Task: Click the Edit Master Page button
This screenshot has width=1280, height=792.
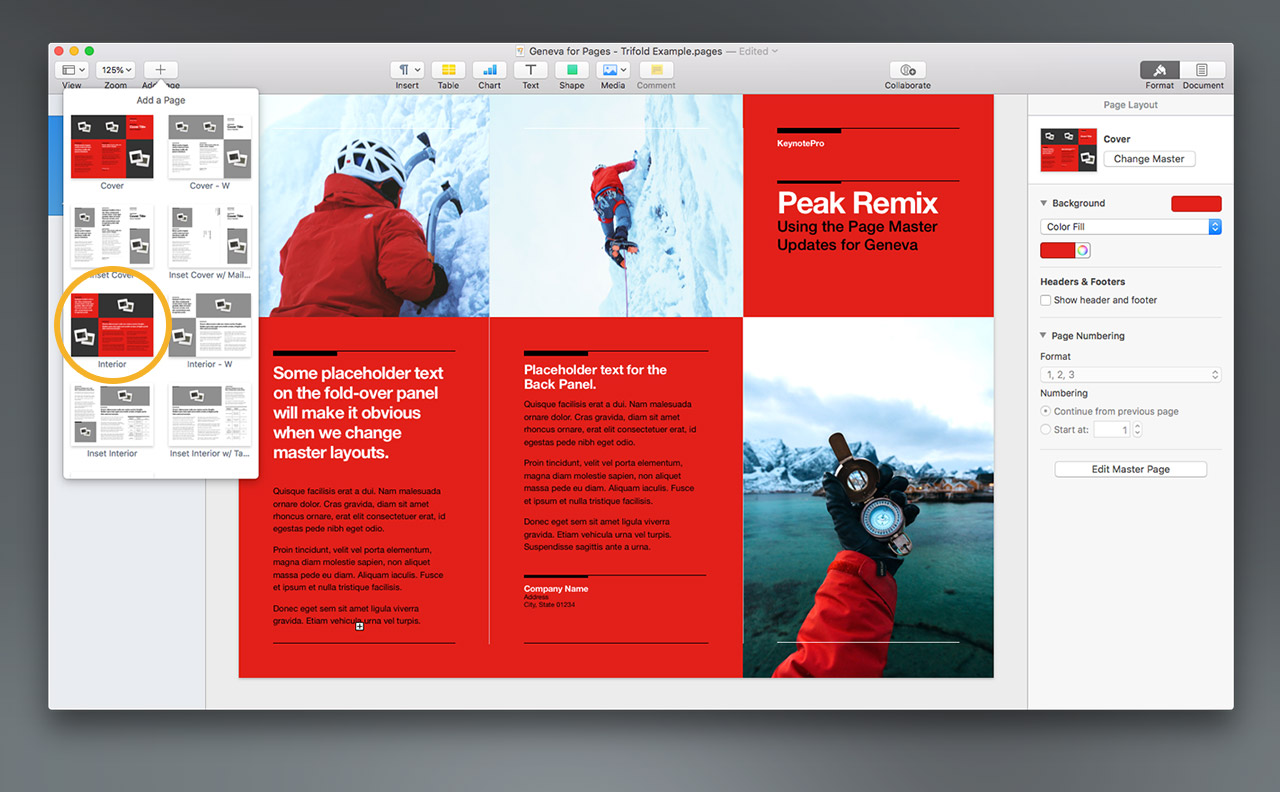Action: [x=1130, y=469]
